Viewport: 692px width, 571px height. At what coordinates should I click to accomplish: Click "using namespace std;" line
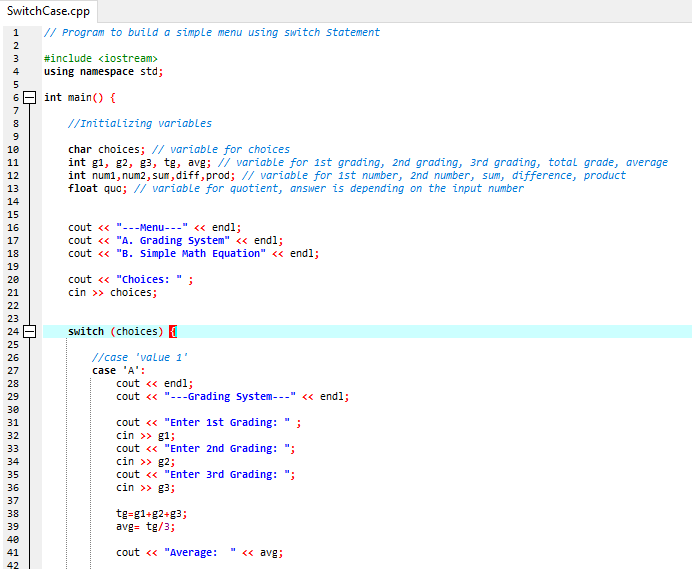tap(104, 71)
